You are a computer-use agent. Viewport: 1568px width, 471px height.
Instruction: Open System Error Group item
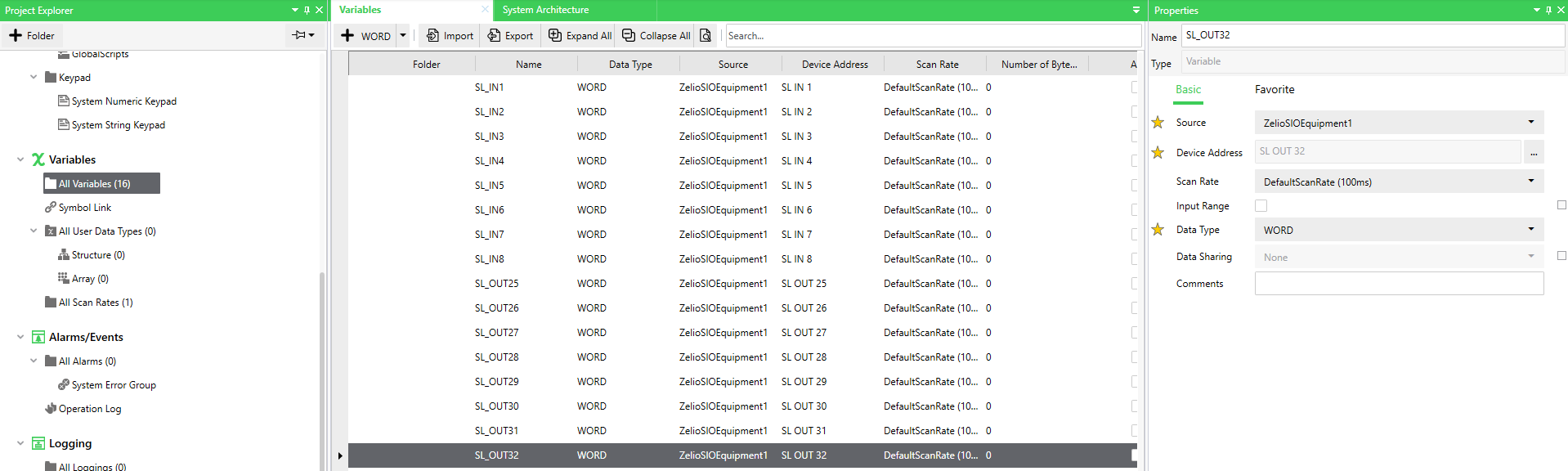(x=114, y=385)
